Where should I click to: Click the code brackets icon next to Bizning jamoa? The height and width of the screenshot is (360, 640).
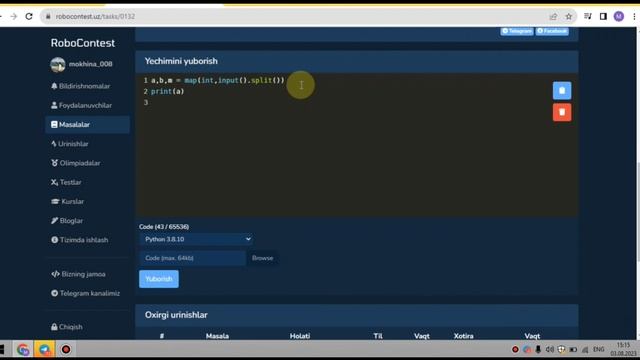pos(55,274)
